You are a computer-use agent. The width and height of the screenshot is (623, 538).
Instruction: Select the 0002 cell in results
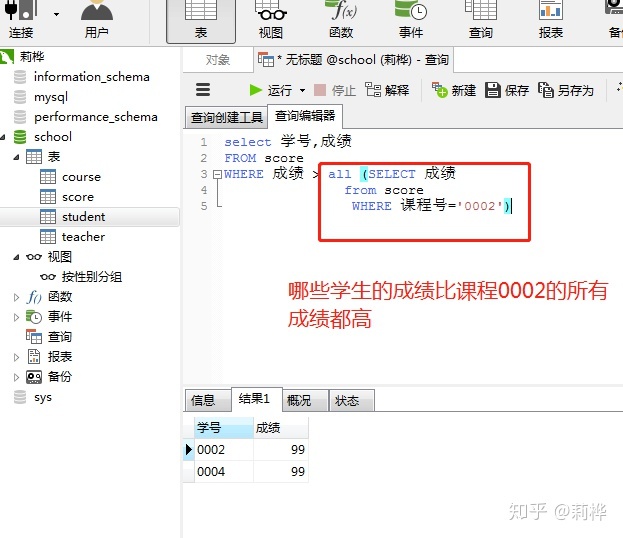pyautogui.click(x=224, y=449)
